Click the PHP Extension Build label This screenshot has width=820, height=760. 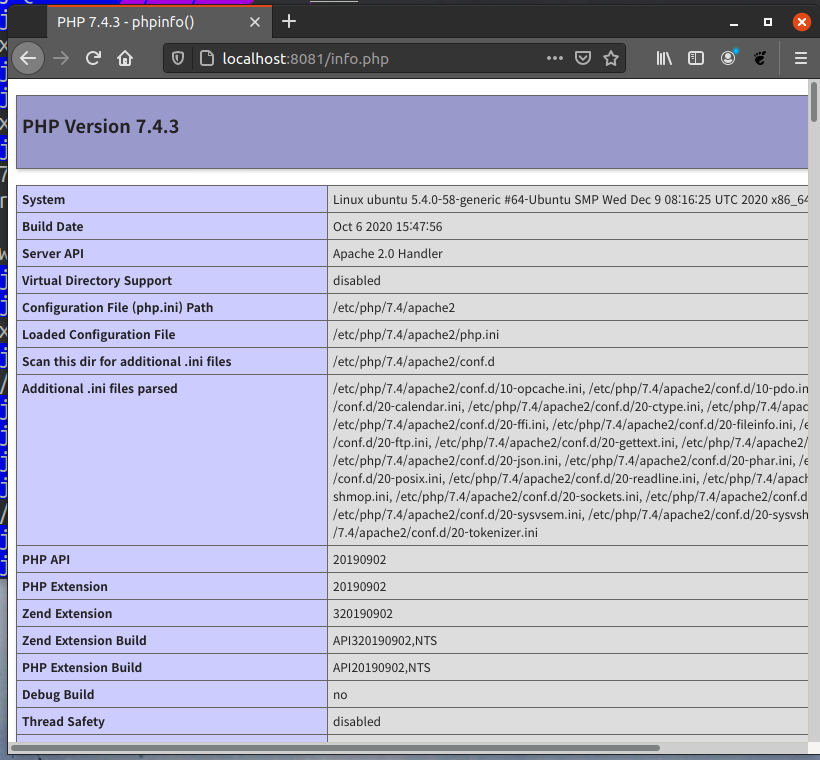click(82, 668)
